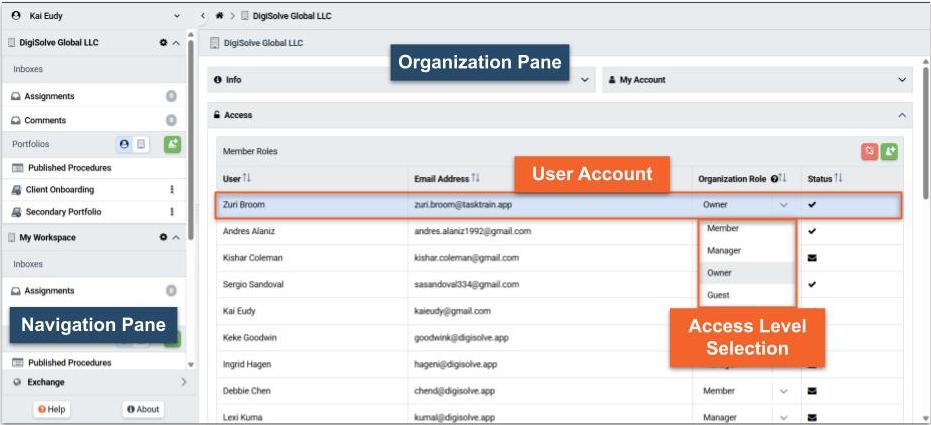Sort table by User column
Viewport: 931px width, 425px height.
tap(248, 179)
